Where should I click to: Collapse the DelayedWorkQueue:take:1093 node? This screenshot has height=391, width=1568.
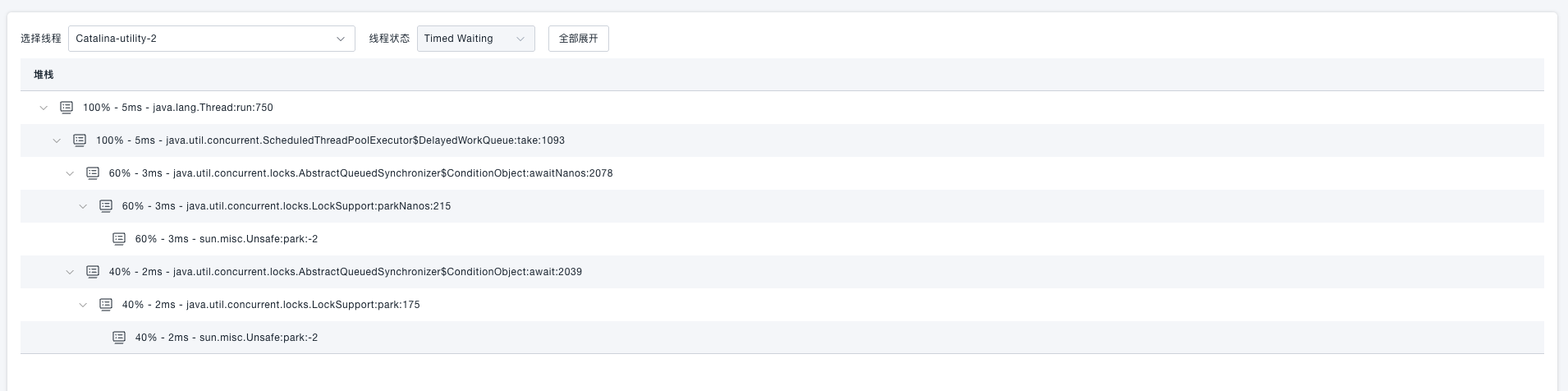[x=57, y=140]
